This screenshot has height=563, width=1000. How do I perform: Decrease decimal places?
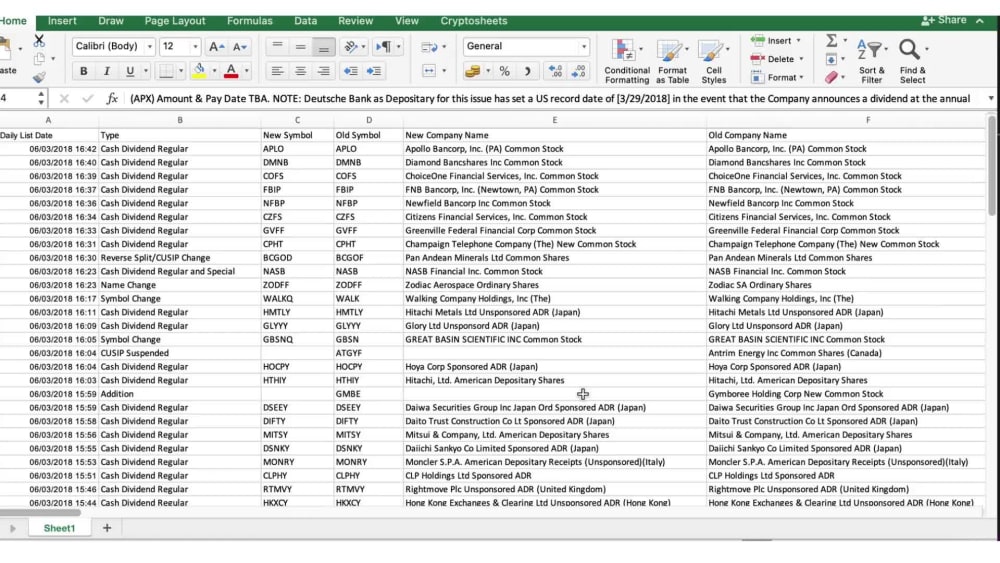click(578, 71)
